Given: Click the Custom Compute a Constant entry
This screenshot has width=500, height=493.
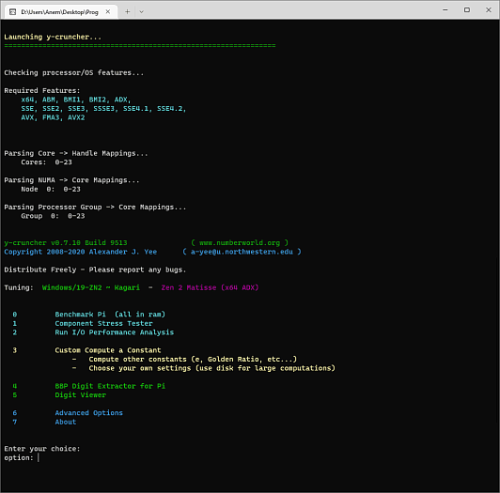Looking at the screenshot, I should (108, 350).
